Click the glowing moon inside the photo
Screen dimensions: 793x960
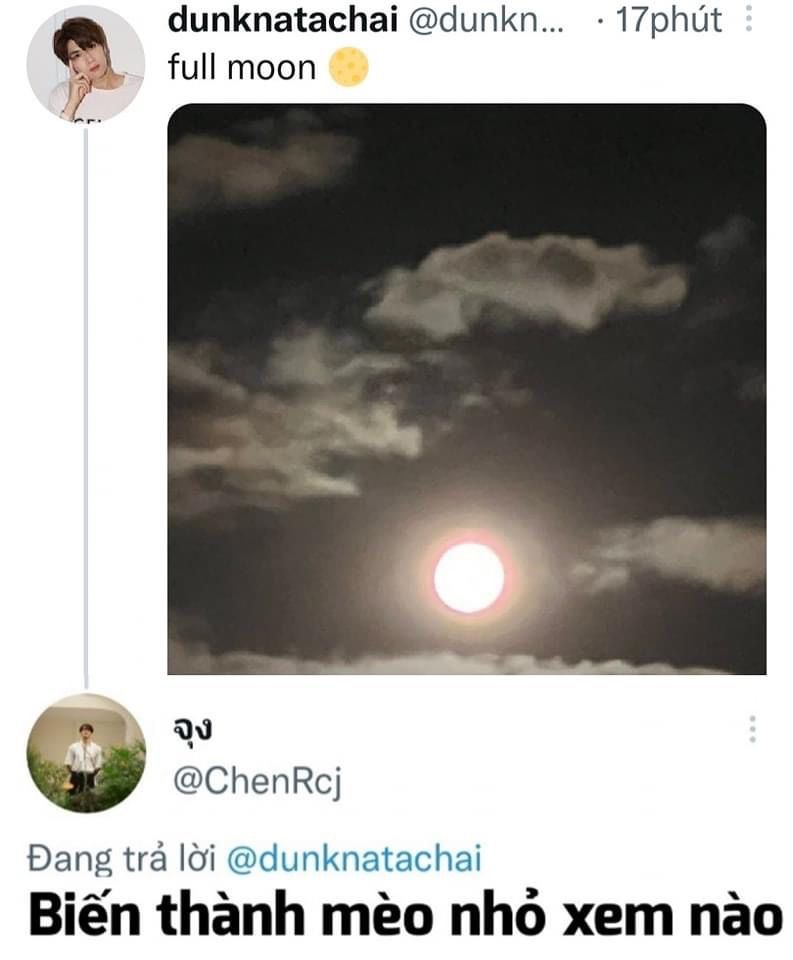[x=469, y=577]
